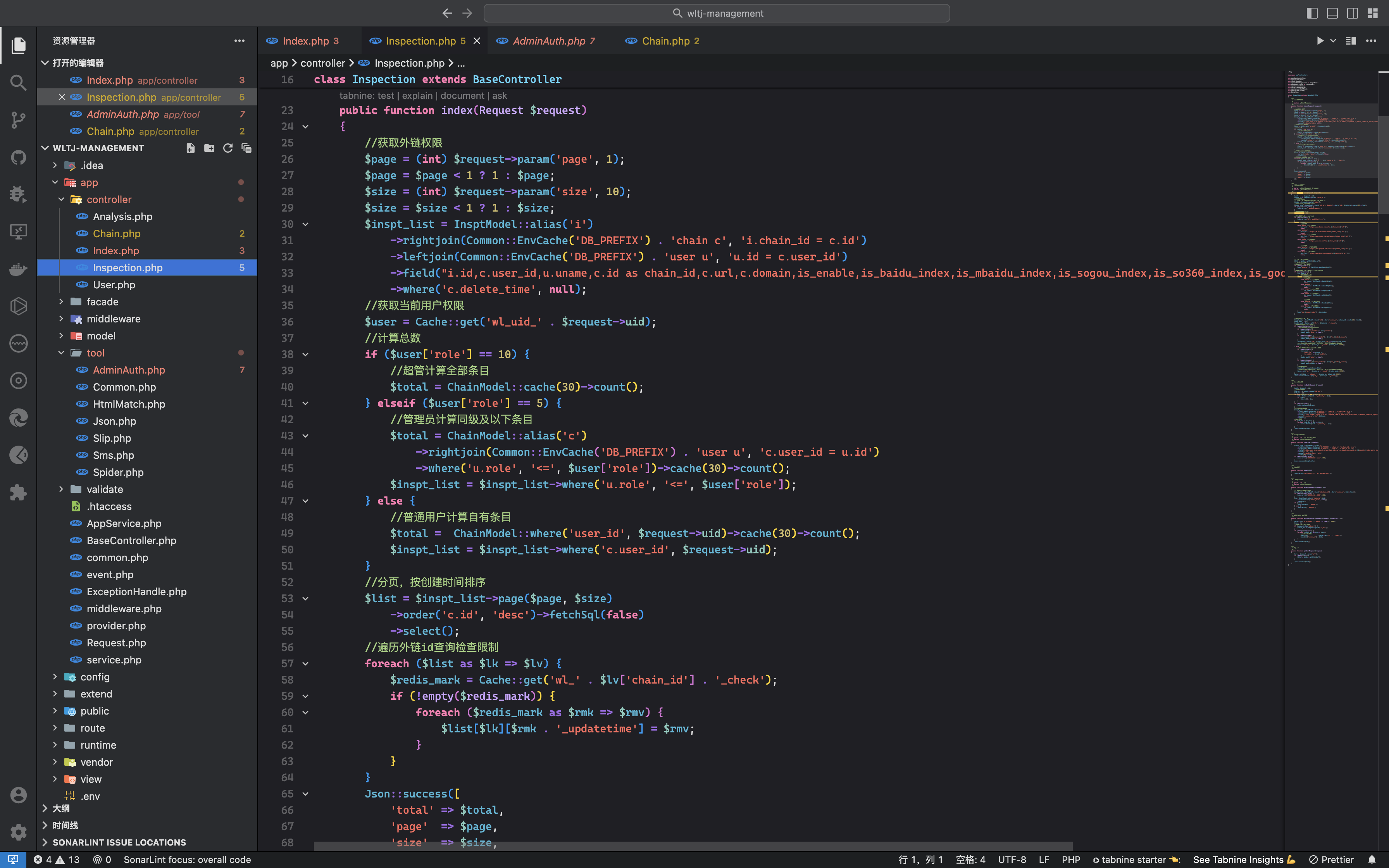This screenshot has width=1389, height=868.
Task: Click tabnine 'document' code lens link
Action: 462,96
